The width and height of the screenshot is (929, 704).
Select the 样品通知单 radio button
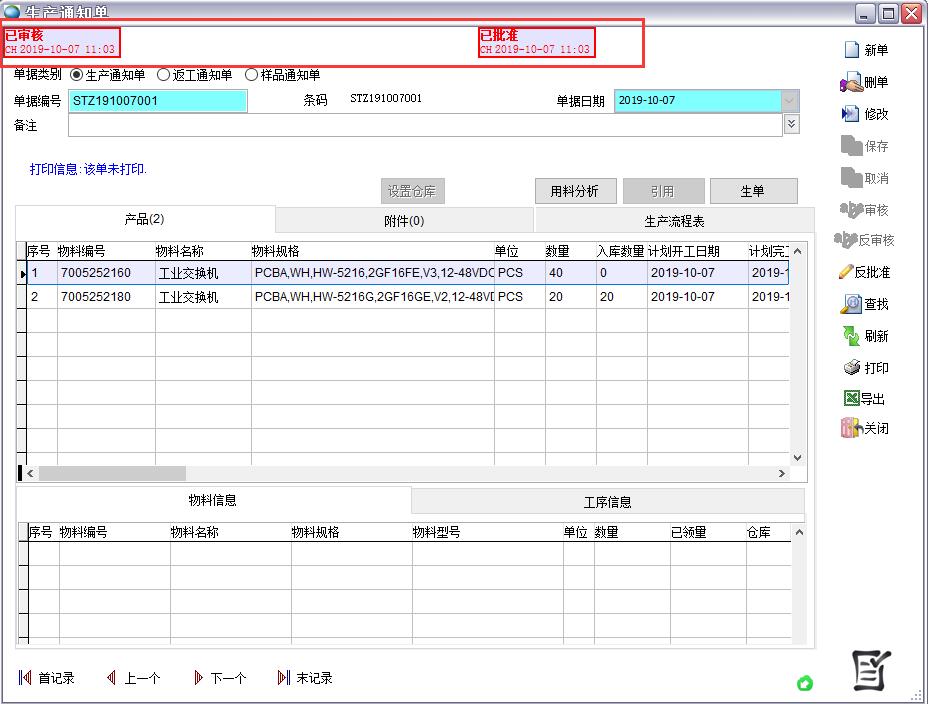(251, 75)
